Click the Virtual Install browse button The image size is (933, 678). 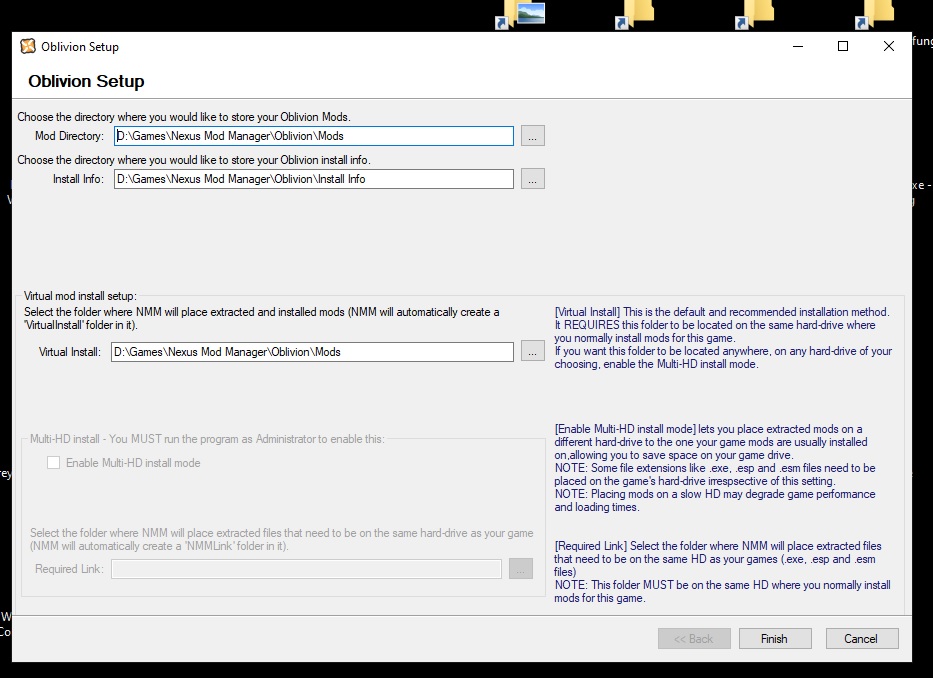pos(532,352)
